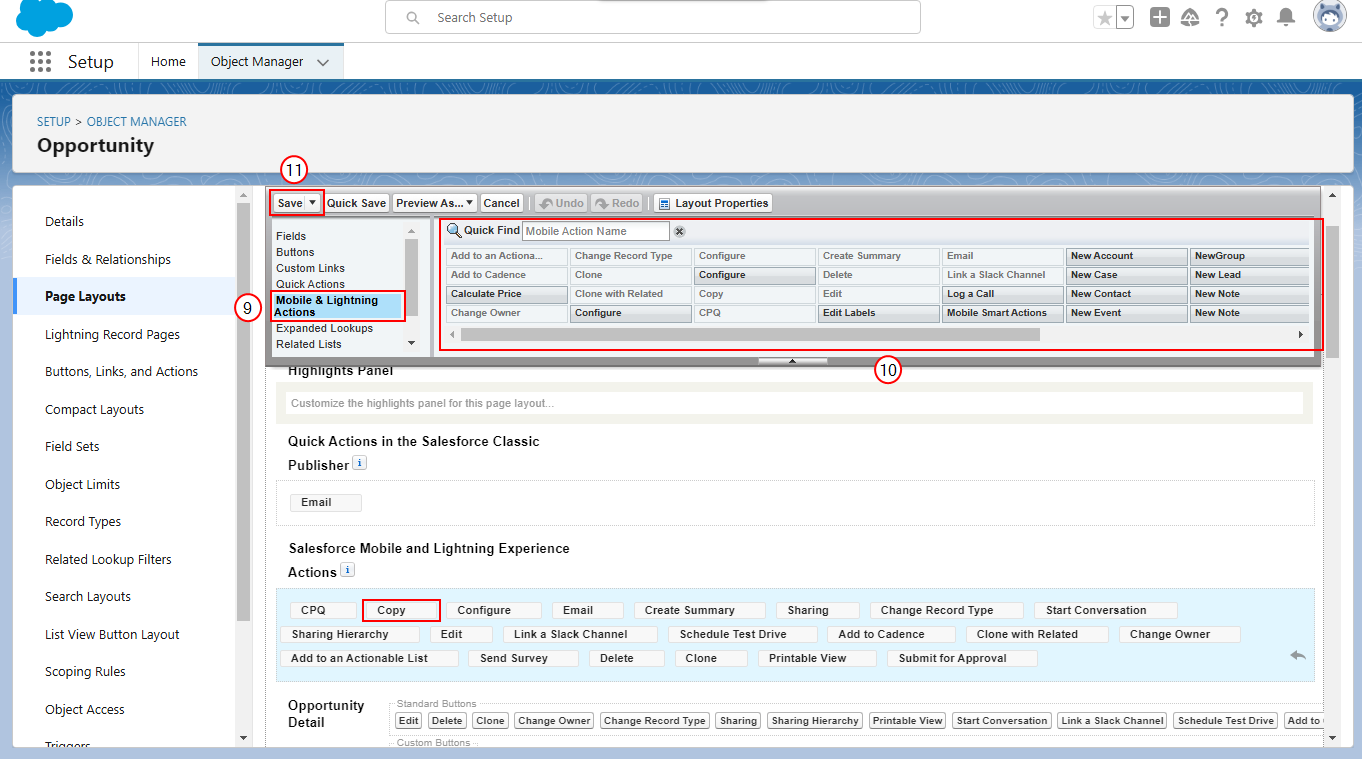Viewport: 1362px width, 759px height.
Task: Open Record Types sidebar item
Action: [x=83, y=522]
